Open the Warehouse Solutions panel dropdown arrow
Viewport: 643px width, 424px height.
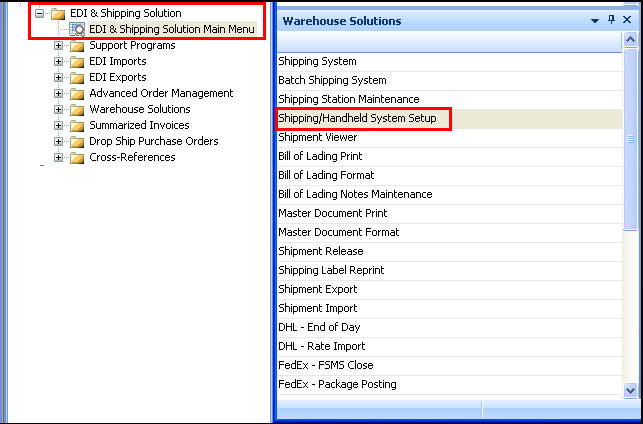595,20
